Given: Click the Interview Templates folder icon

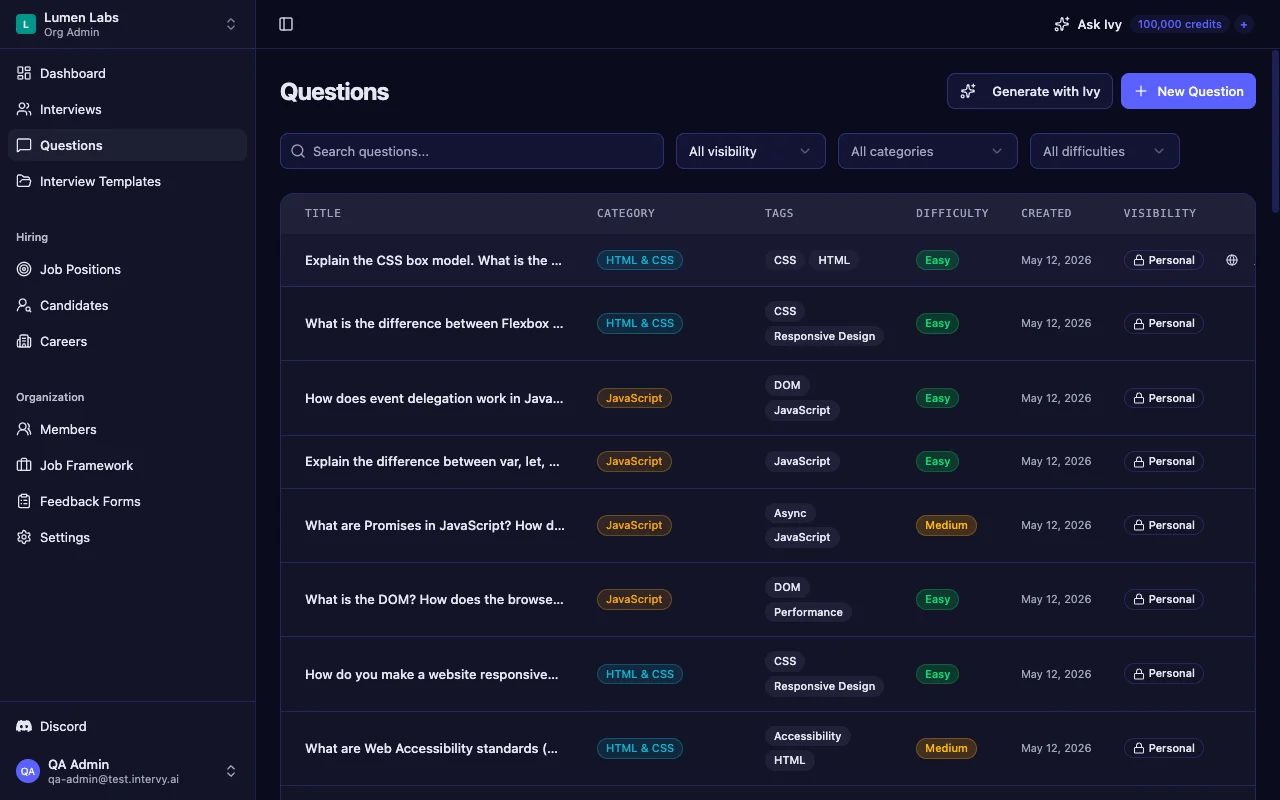Looking at the screenshot, I should [24, 181].
